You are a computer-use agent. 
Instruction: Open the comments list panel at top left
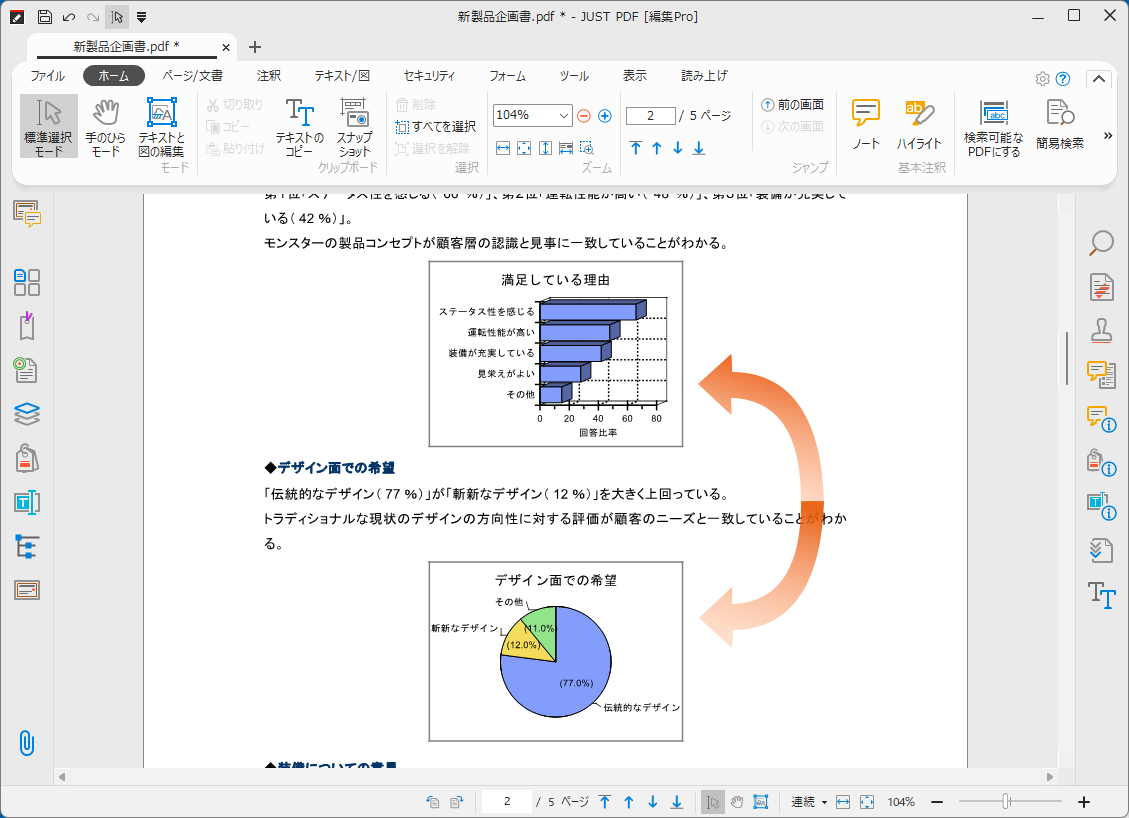click(x=27, y=215)
